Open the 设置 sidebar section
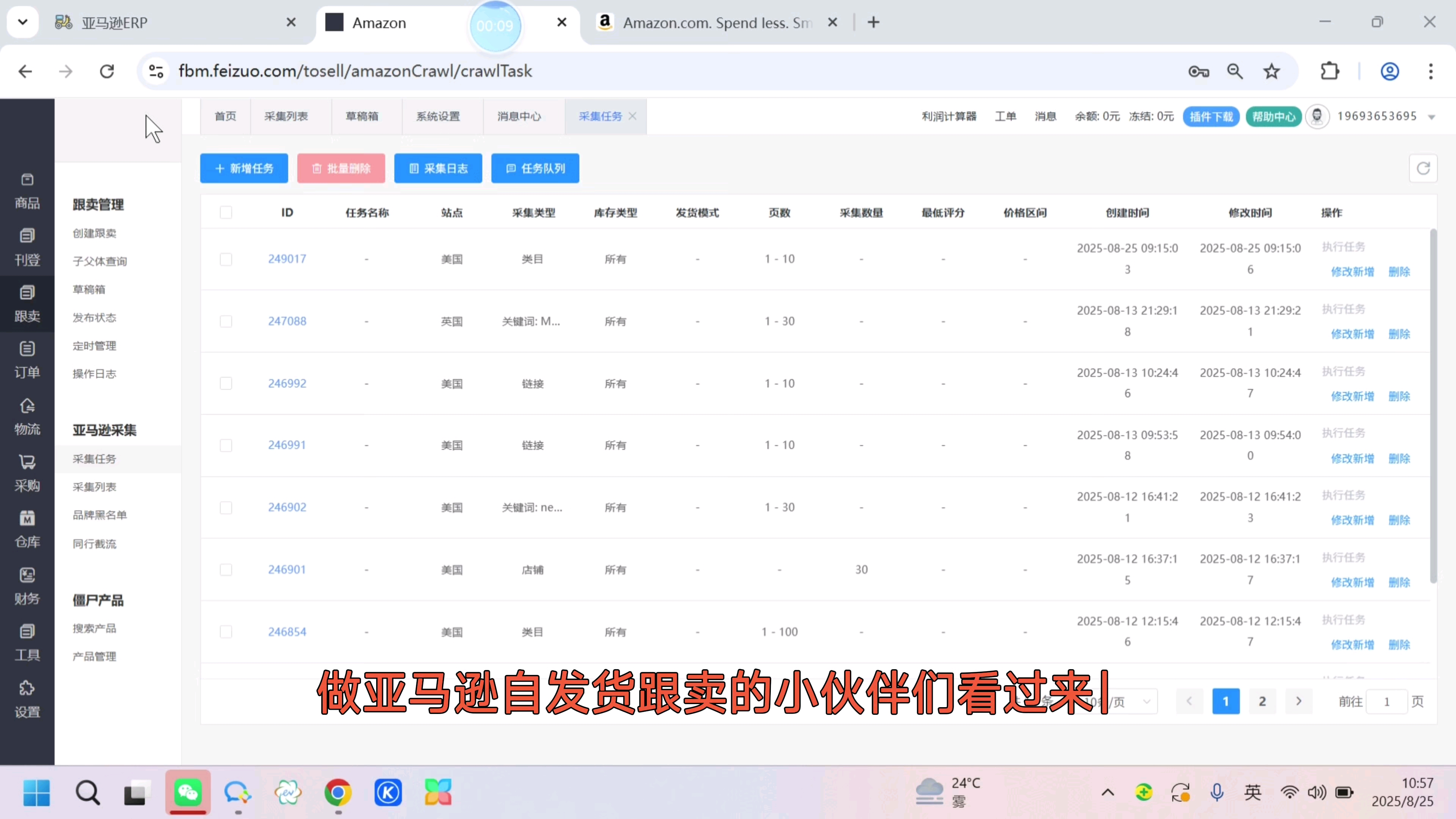The image size is (1456, 819). click(x=27, y=700)
